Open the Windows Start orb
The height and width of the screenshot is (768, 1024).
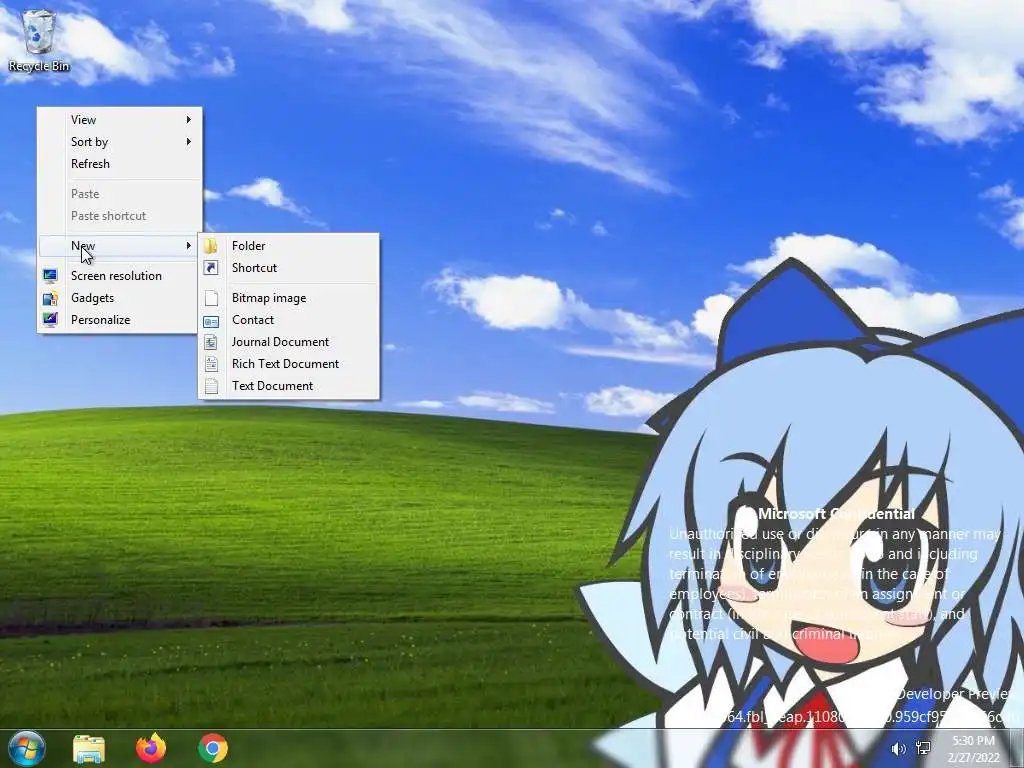pos(27,748)
